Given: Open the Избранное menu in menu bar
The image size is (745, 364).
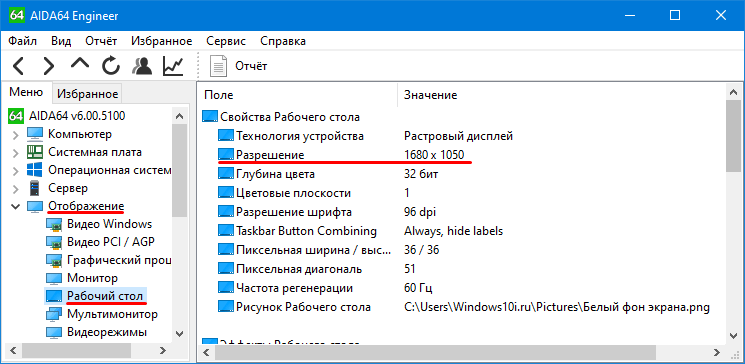Looking at the screenshot, I should pyautogui.click(x=162, y=41).
